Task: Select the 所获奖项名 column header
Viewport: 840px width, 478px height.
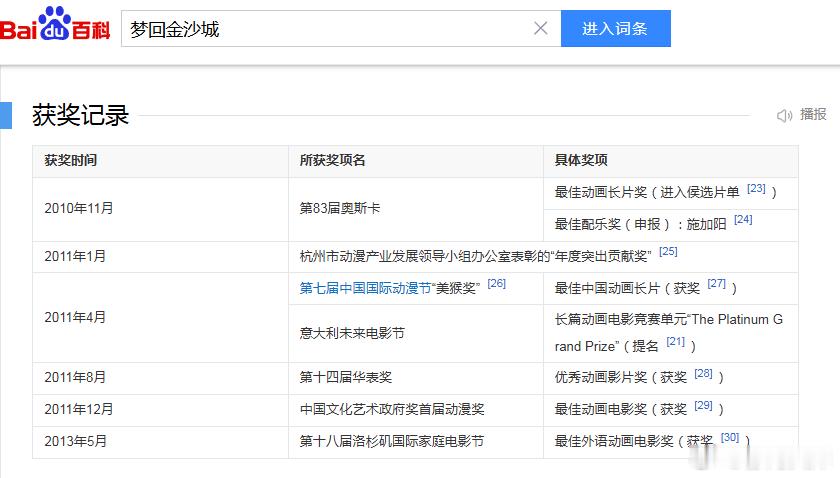Action: pos(332,160)
